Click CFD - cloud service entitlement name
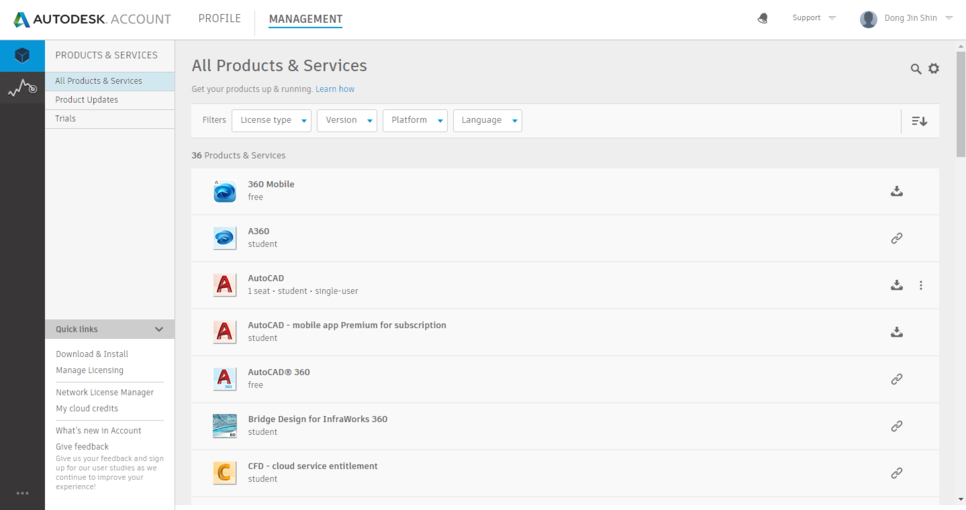The height and width of the screenshot is (510, 966). 313,466
